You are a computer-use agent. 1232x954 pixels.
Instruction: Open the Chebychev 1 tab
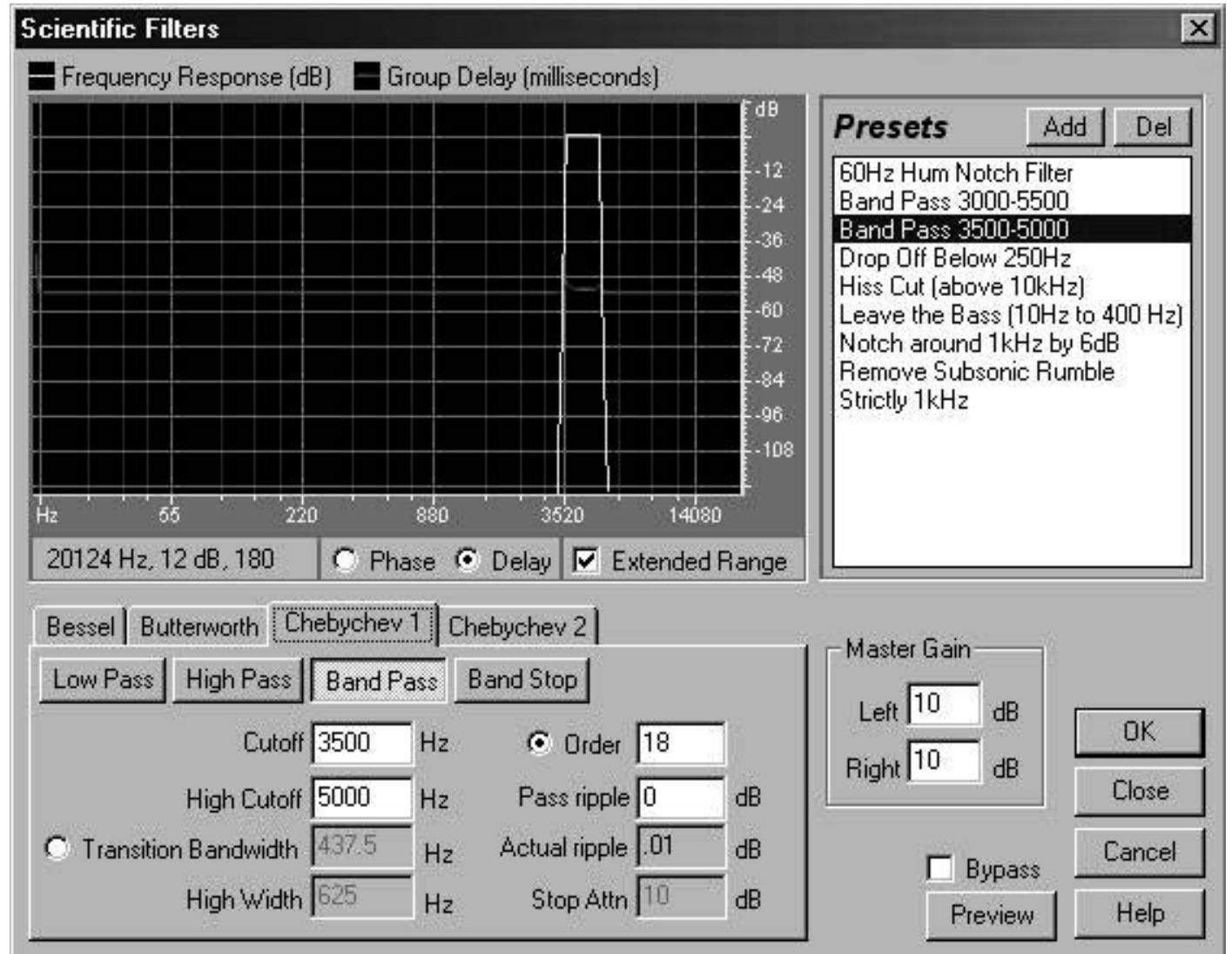tap(353, 624)
